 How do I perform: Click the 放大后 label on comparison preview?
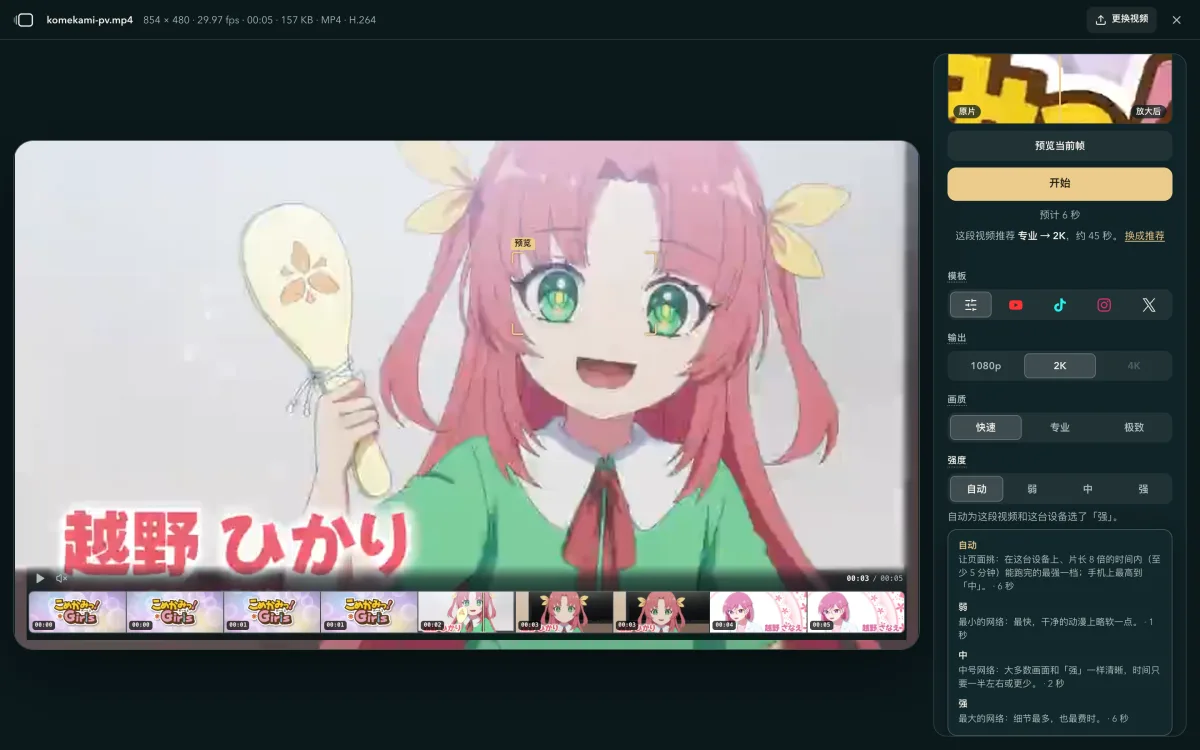(x=1149, y=111)
